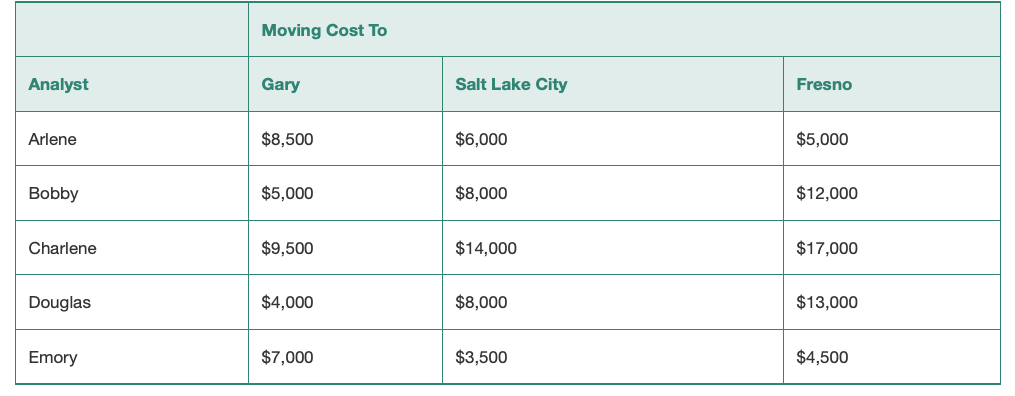Click the Douglas row label
This screenshot has height=396, width=1015.
click(60, 303)
